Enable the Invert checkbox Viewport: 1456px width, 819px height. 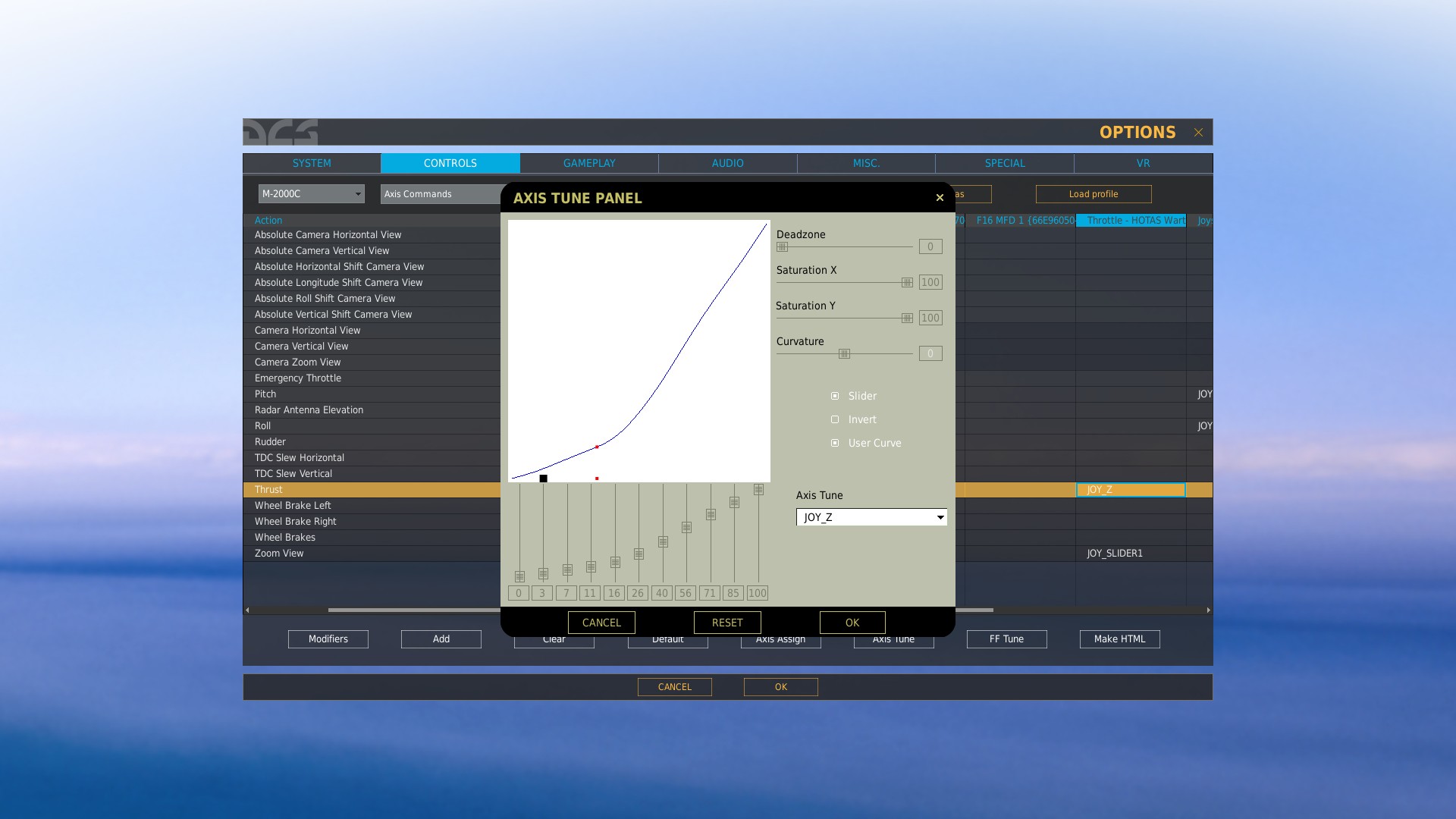835,419
